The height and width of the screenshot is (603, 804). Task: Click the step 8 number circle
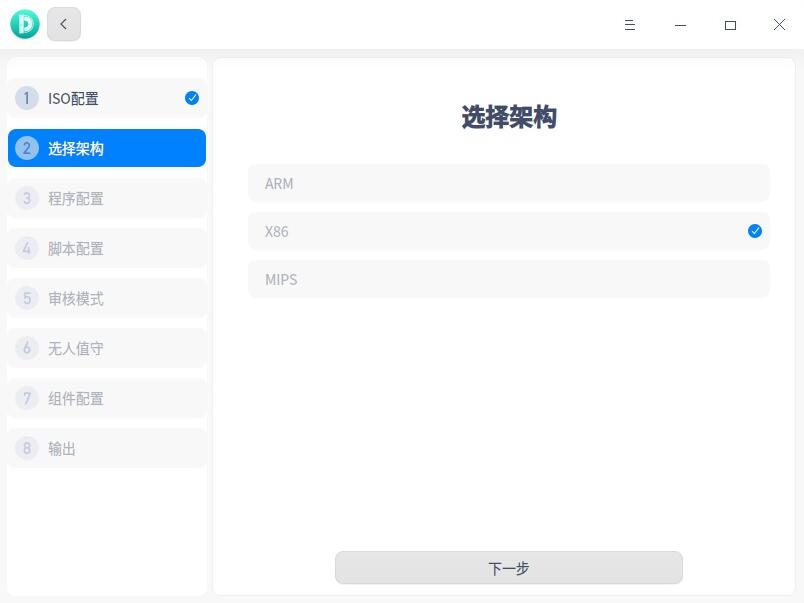(26, 448)
